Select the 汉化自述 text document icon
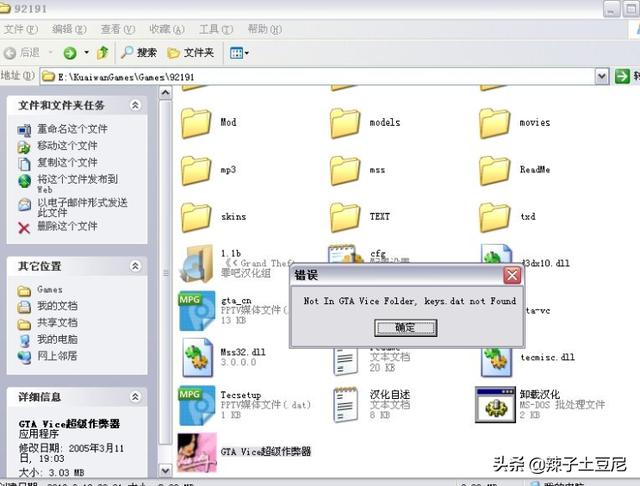Viewport: 640px width, 486px height. coord(345,404)
